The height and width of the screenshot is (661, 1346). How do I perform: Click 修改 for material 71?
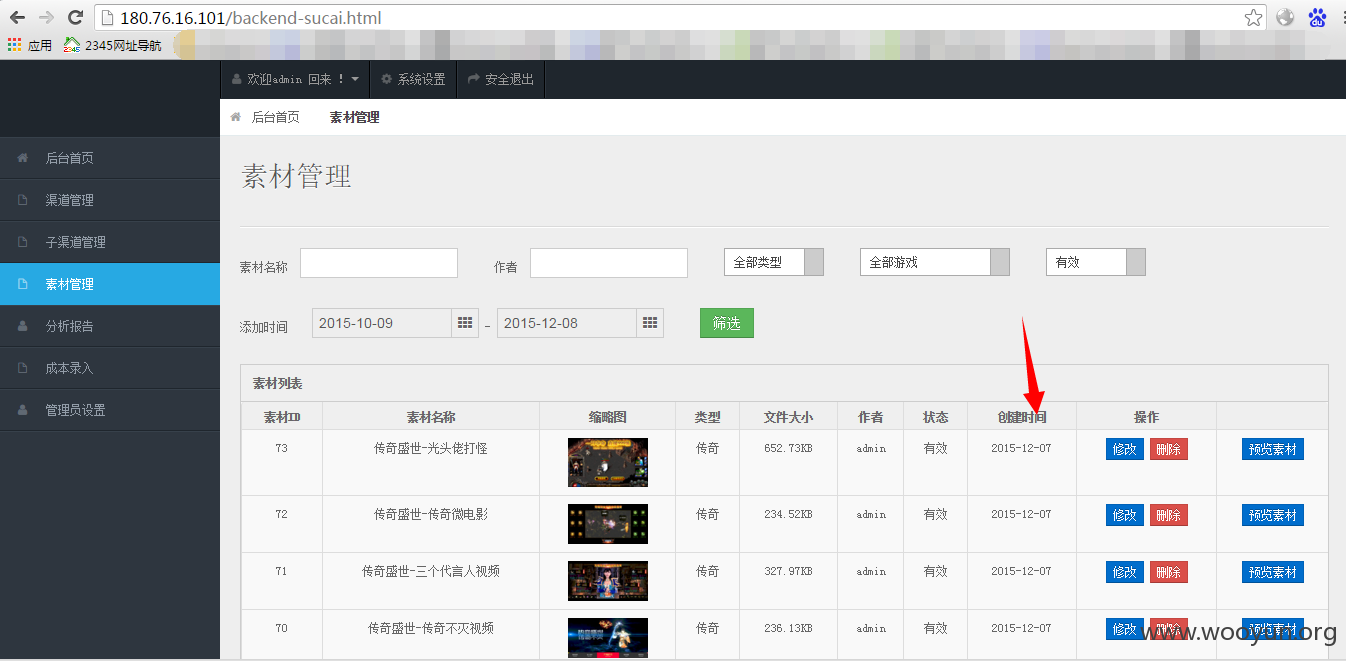[1125, 572]
